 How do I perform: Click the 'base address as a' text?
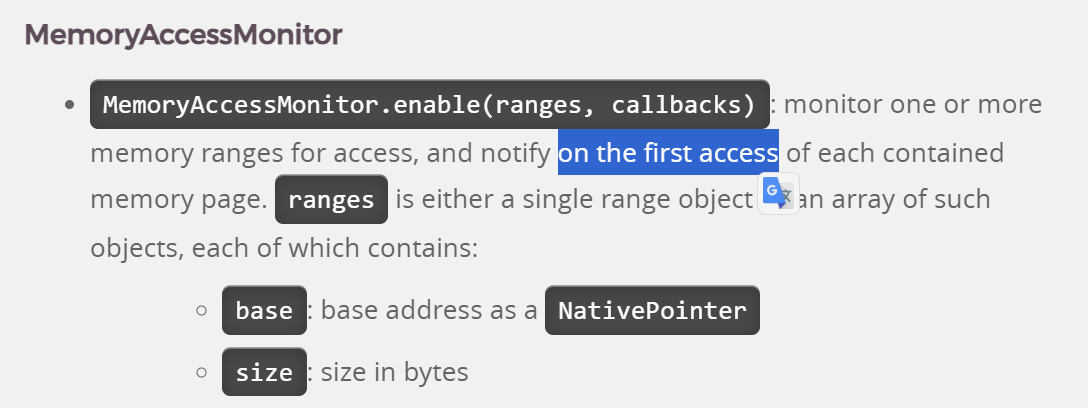coord(429,310)
